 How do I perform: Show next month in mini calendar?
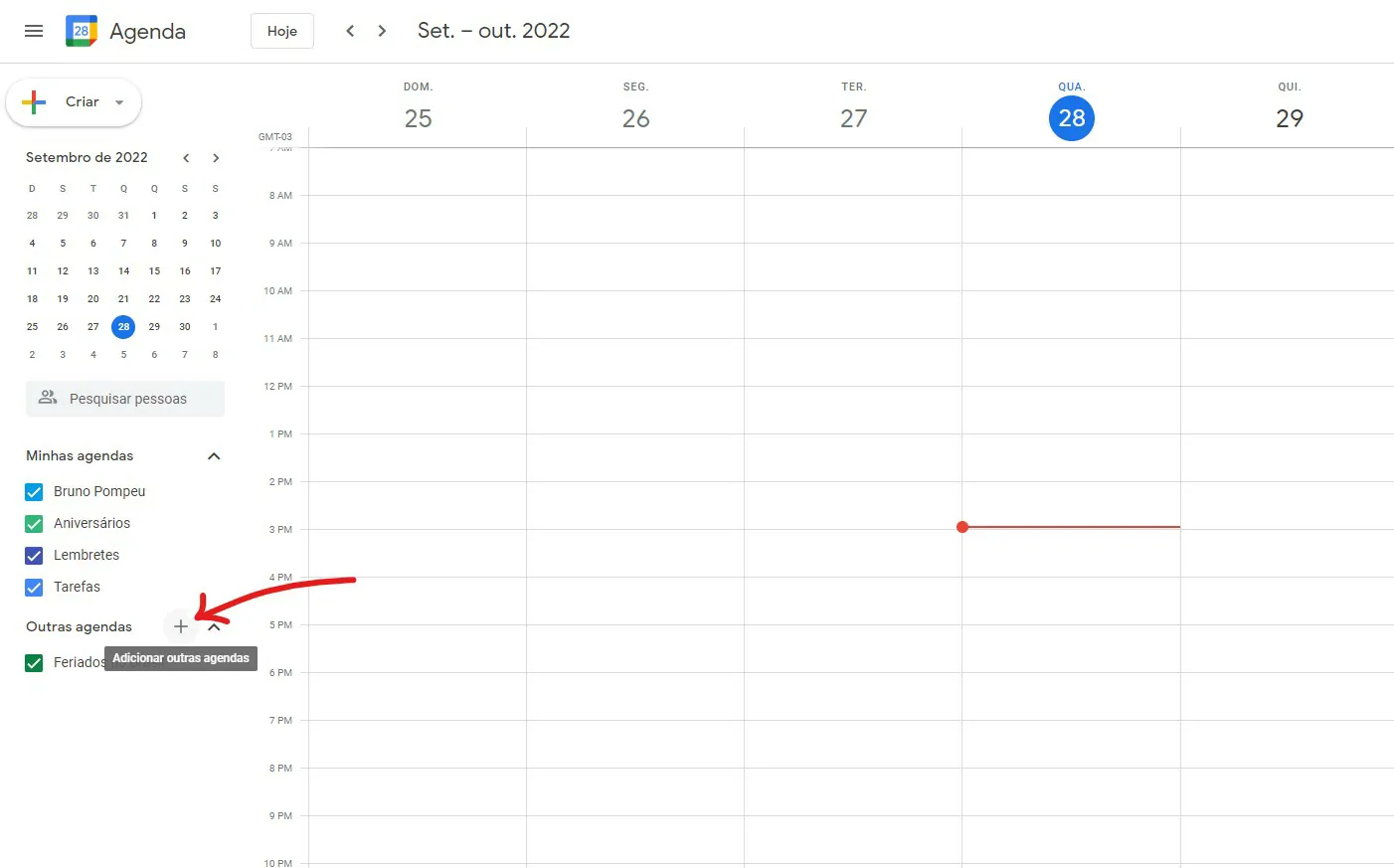216,158
